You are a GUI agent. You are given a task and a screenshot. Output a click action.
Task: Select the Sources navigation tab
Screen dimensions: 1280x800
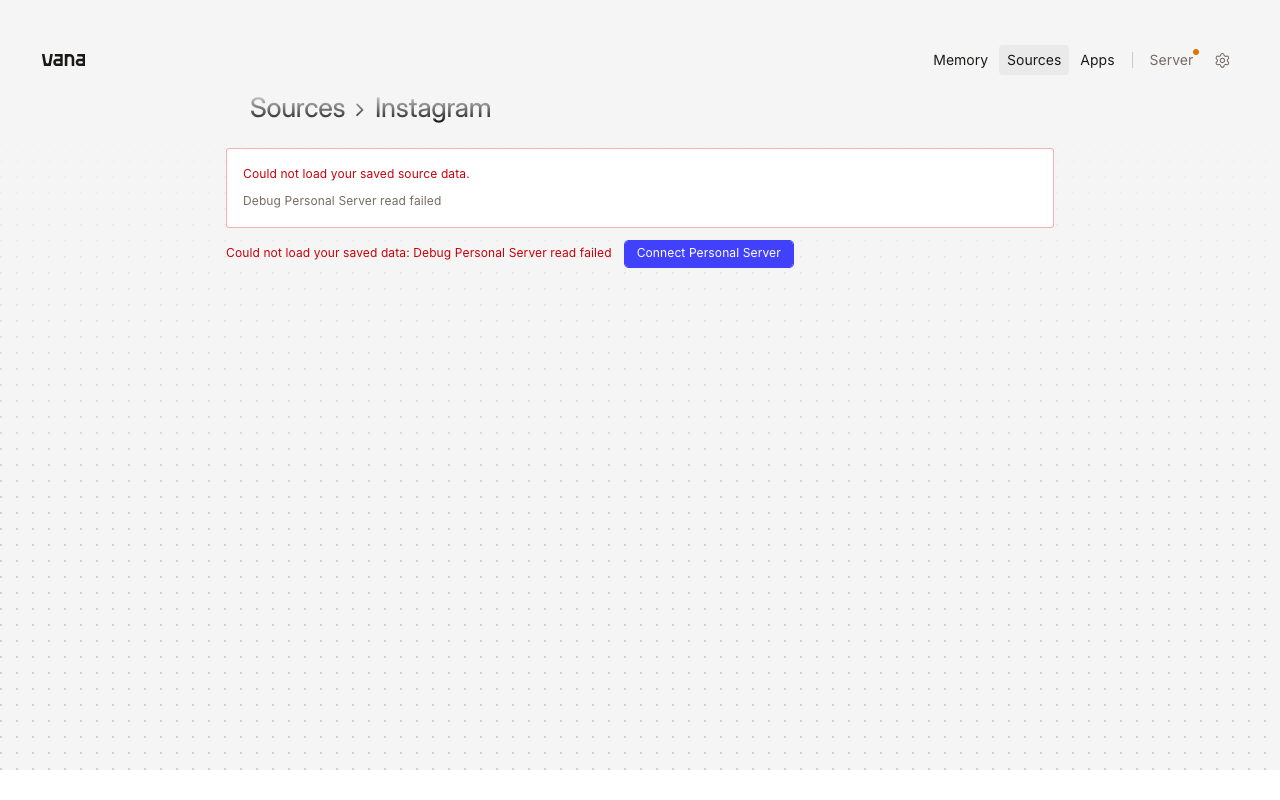(x=1034, y=60)
